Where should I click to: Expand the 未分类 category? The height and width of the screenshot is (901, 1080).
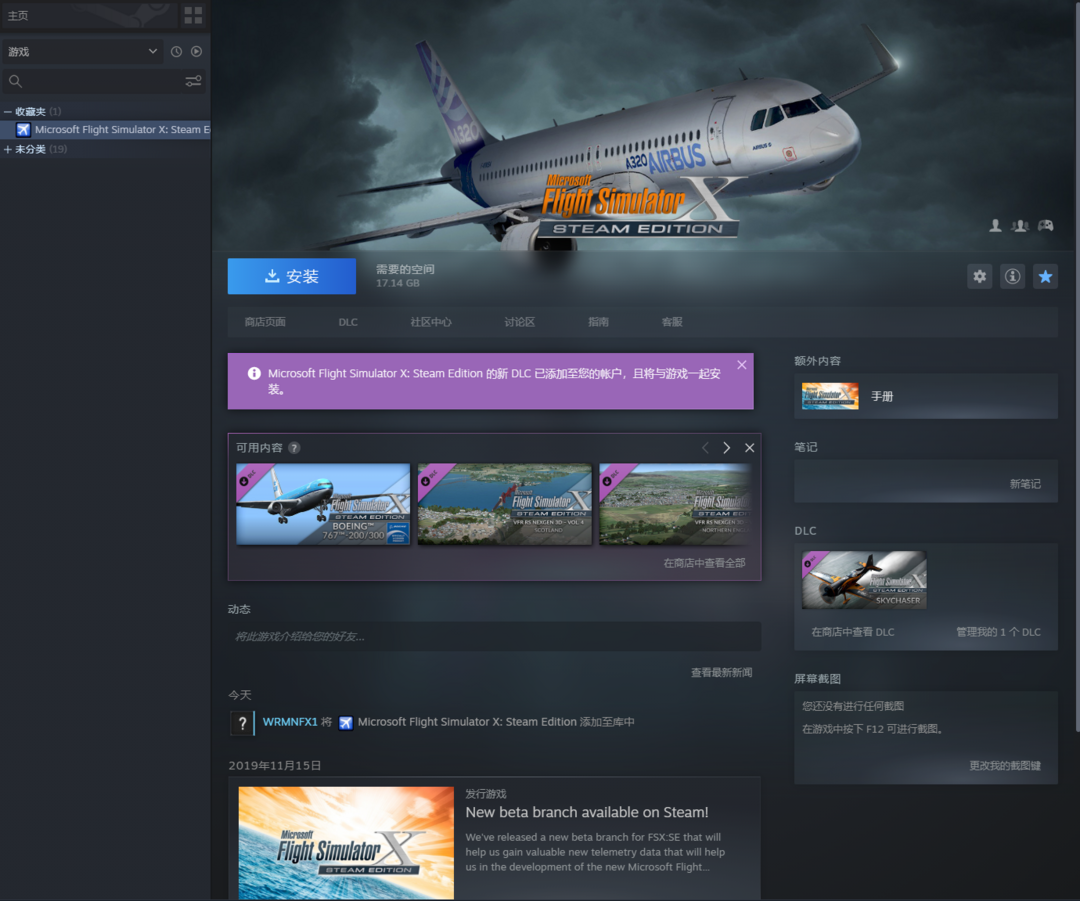click(x=8, y=149)
